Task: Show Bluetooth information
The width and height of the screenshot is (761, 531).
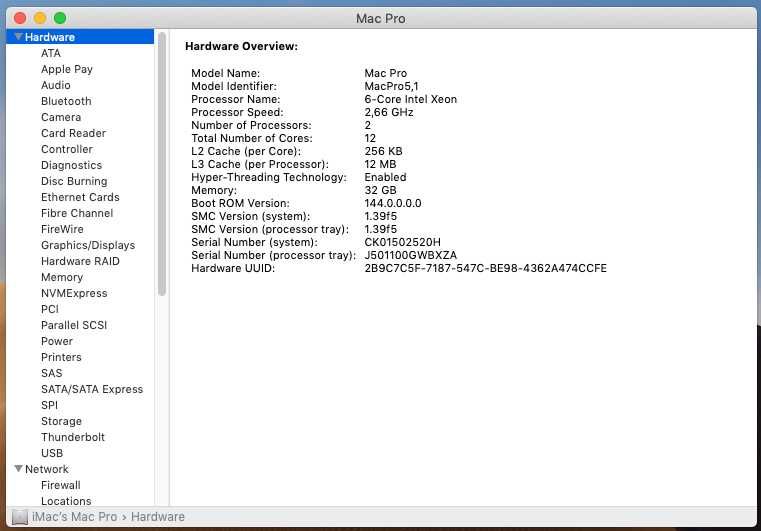Action: pos(66,101)
